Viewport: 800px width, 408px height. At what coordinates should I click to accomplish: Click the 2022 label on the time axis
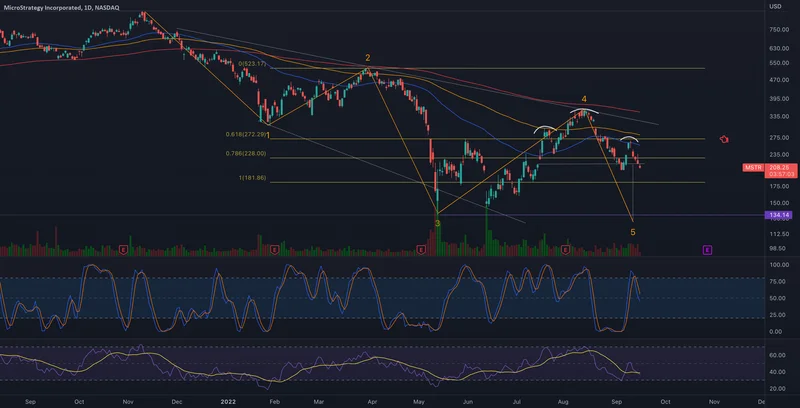[x=225, y=400]
